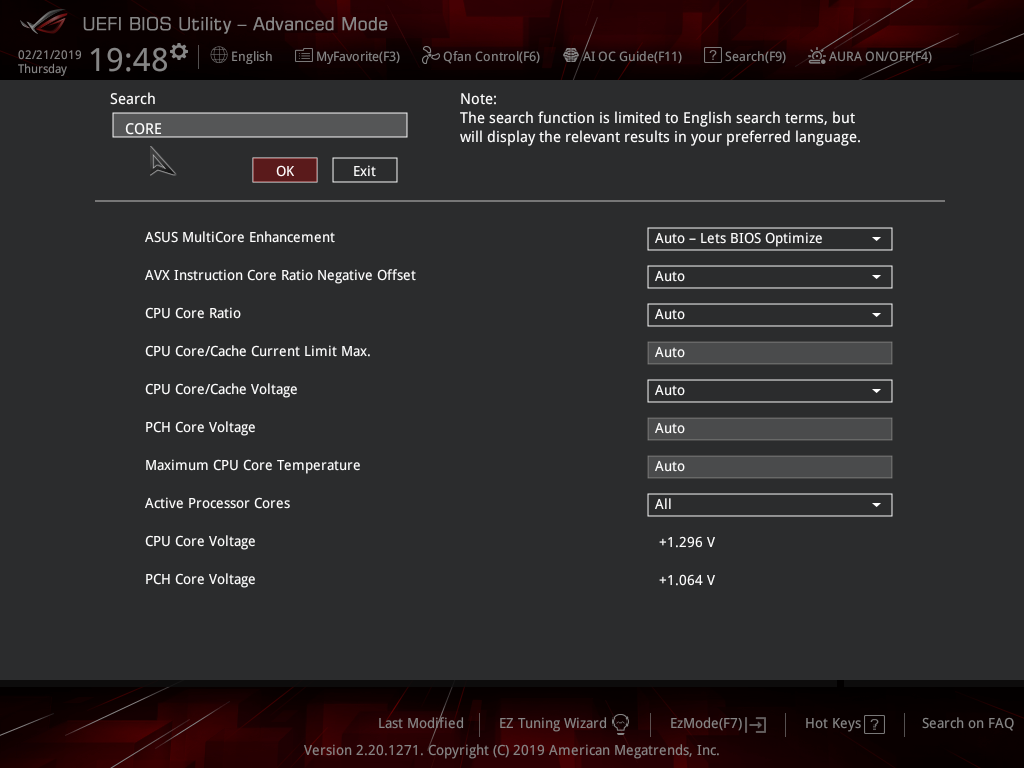Image resolution: width=1024 pixels, height=768 pixels.
Task: Click the Search question mark icon
Action: click(x=712, y=56)
